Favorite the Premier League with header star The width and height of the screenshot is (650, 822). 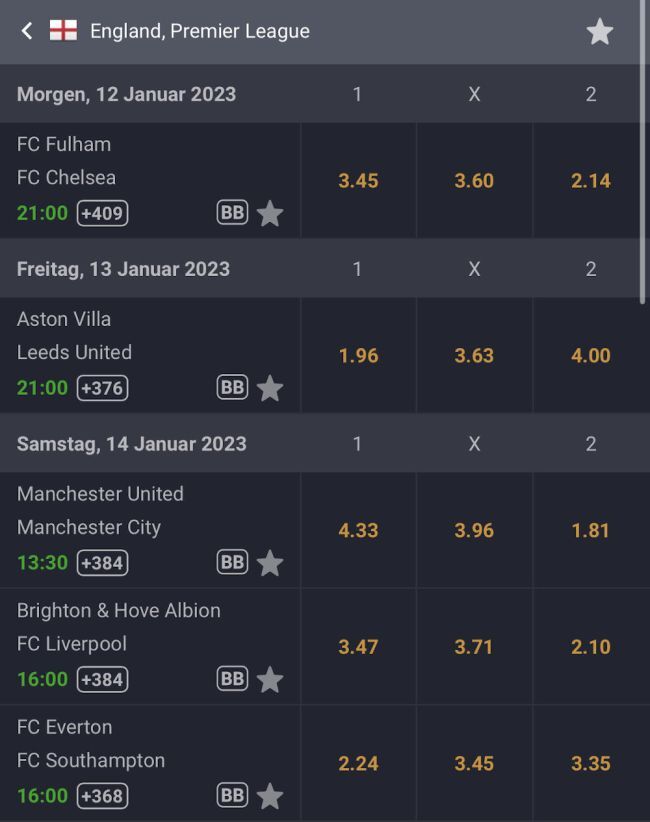coord(599,32)
